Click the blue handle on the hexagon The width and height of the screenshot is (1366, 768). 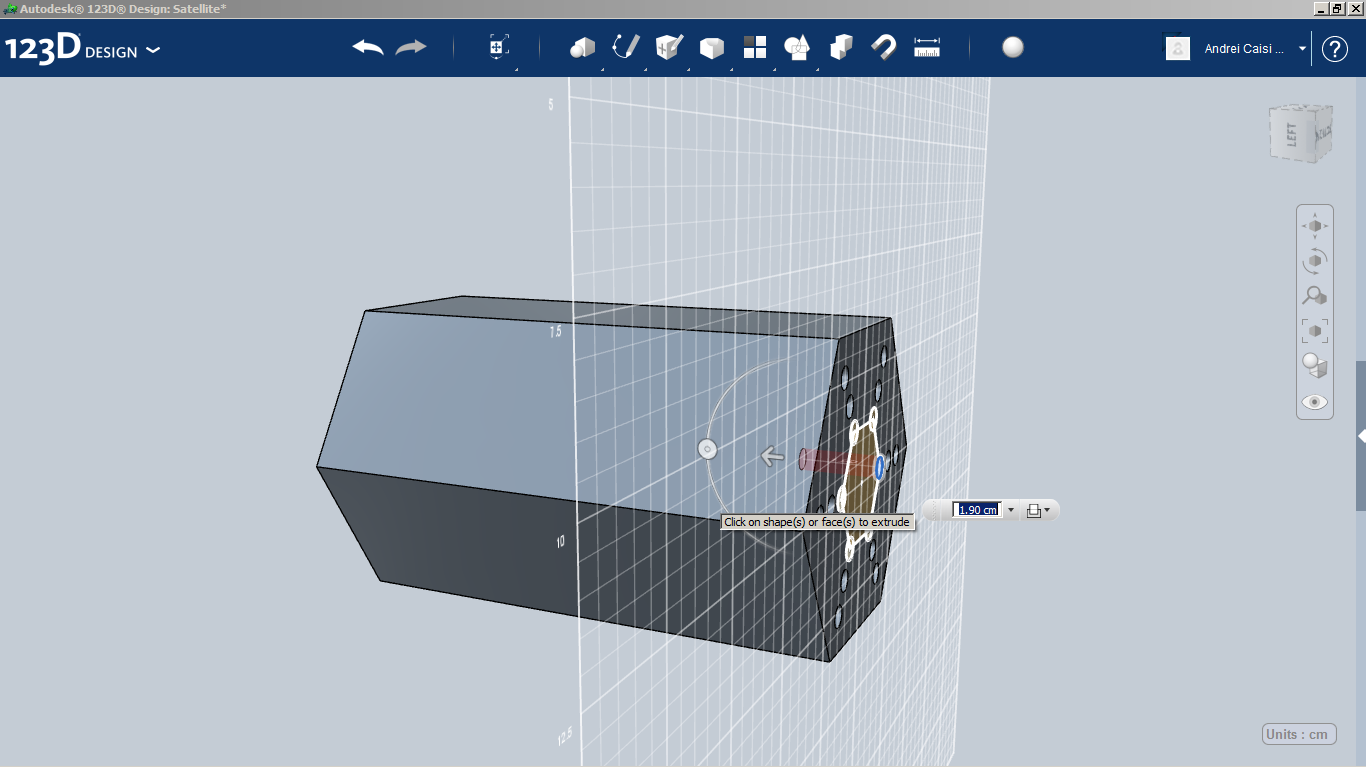pyautogui.click(x=879, y=467)
